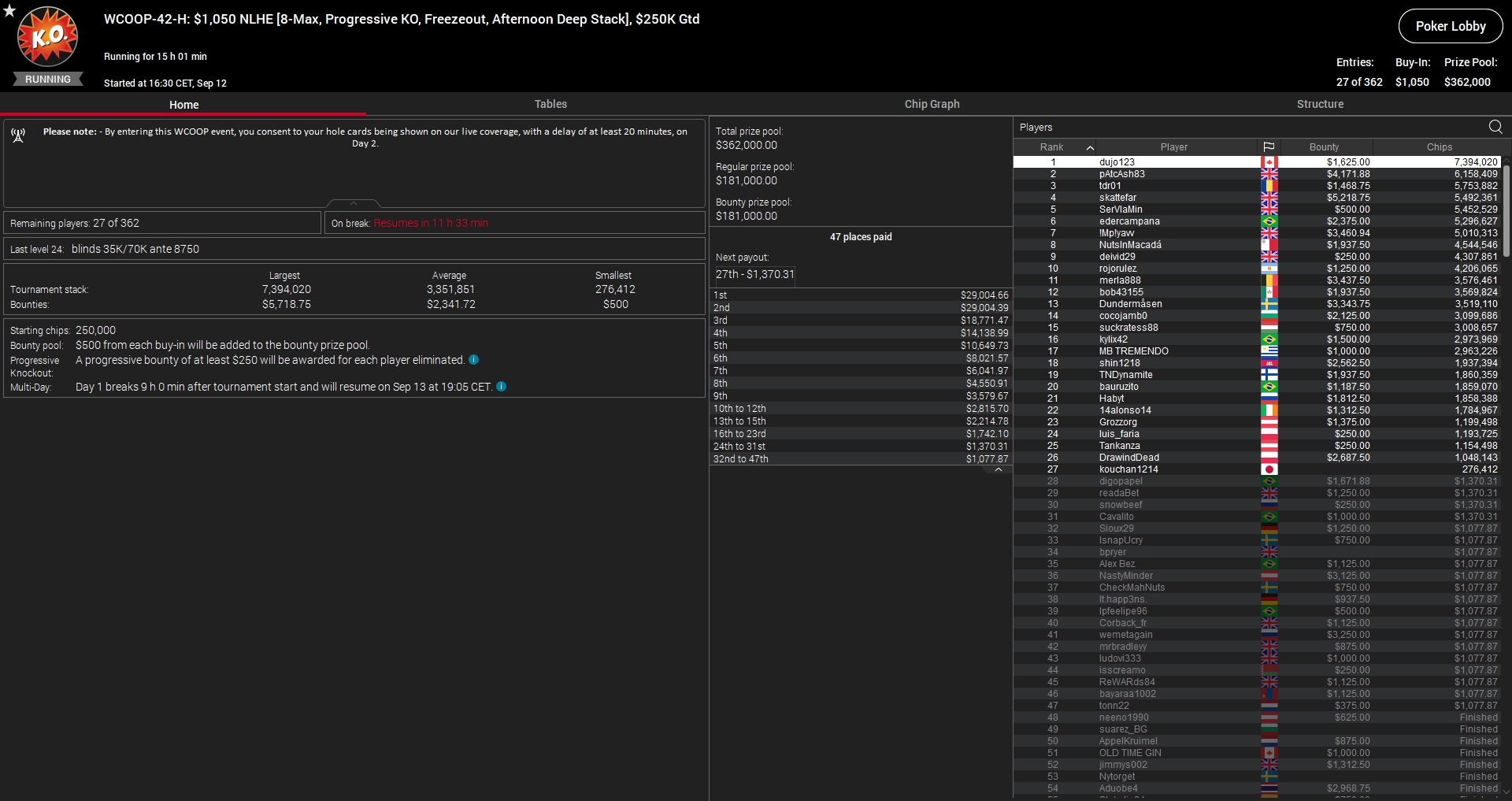Click flag icon for player MB TREMENDO
Viewport: 1512px width, 801px height.
pyautogui.click(x=1269, y=351)
